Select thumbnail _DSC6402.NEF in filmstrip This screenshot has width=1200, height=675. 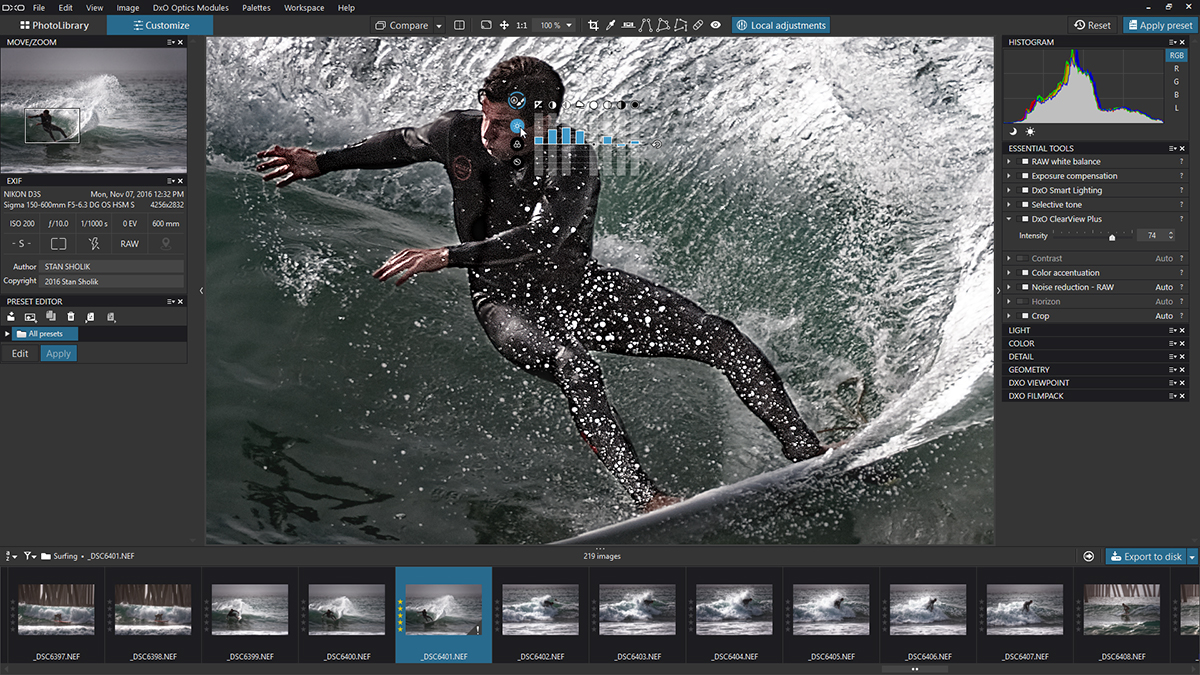[541, 615]
